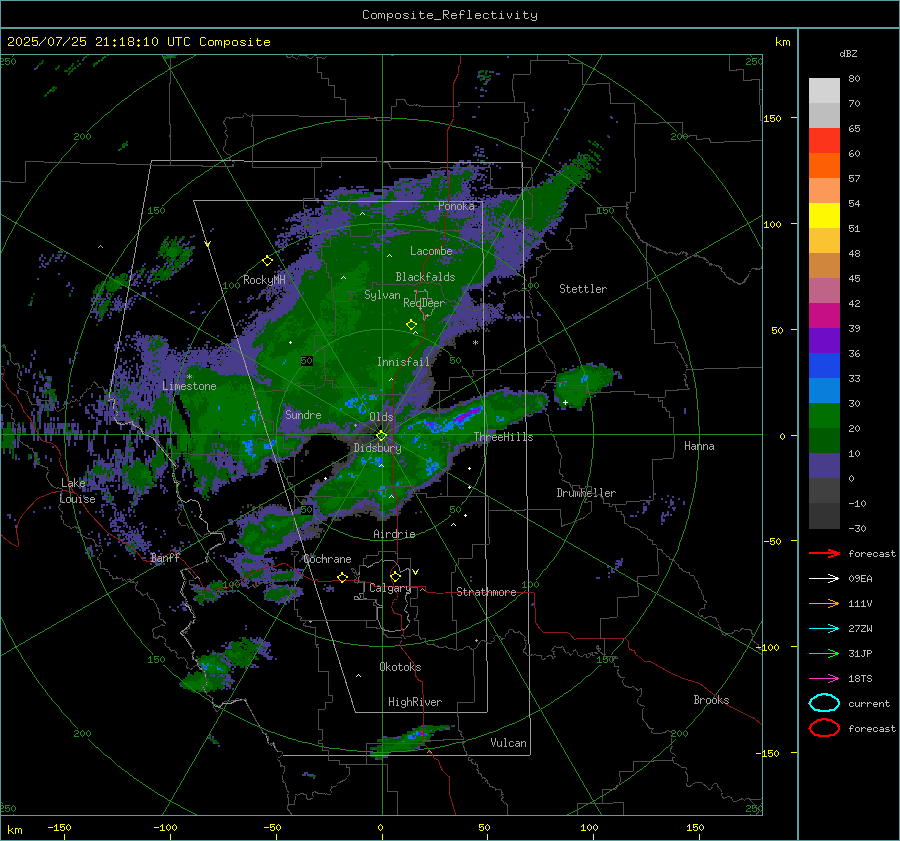Click the cyan current ellipse icon

824,703
